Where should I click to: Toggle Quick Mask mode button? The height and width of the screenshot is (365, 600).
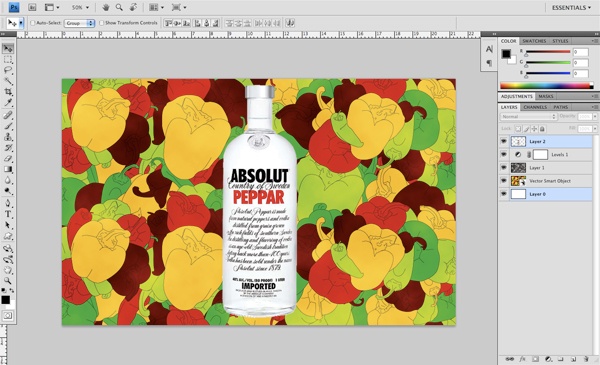pyautogui.click(x=8, y=316)
